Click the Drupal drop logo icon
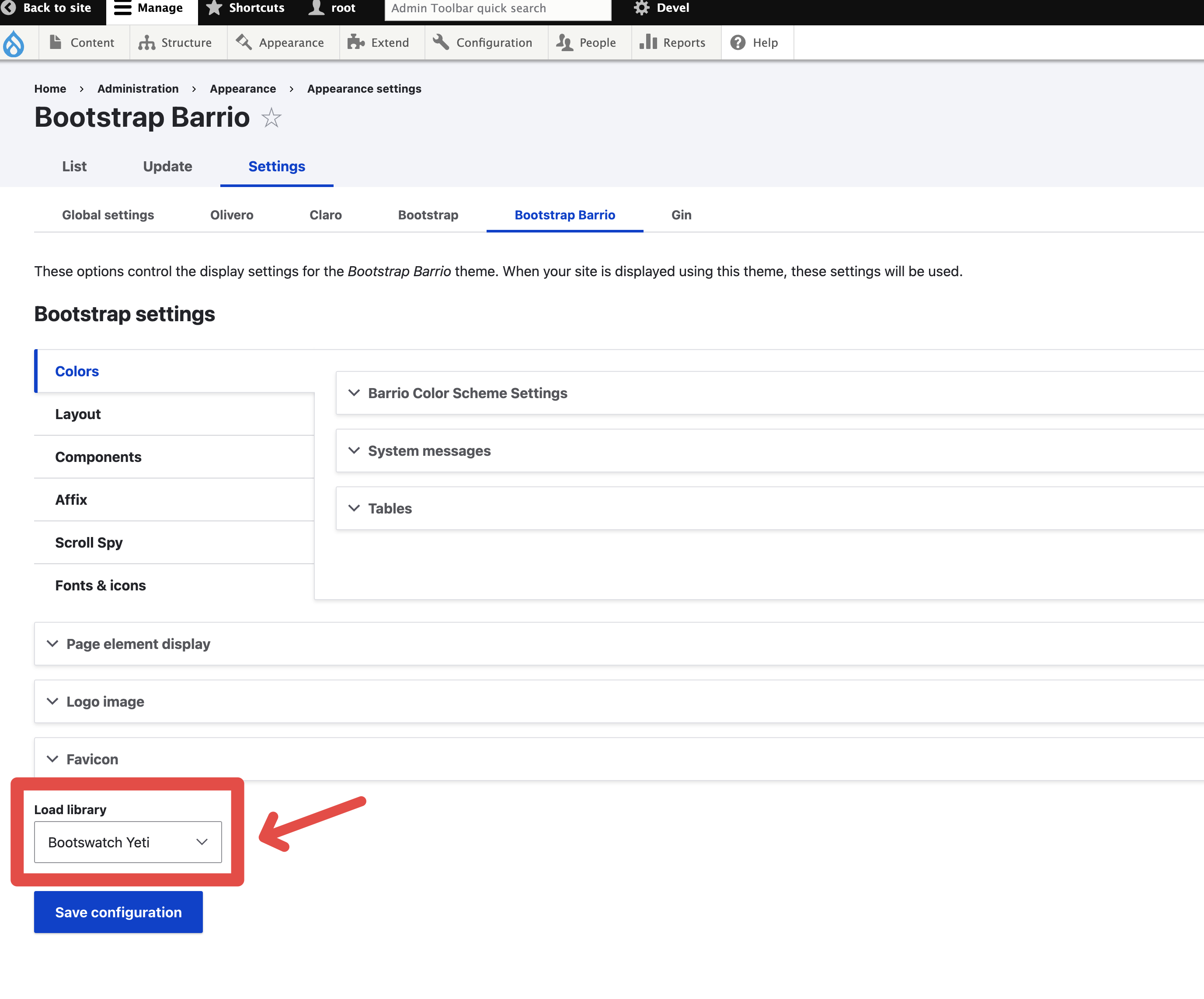Viewport: 1204px width, 999px height. [14, 44]
